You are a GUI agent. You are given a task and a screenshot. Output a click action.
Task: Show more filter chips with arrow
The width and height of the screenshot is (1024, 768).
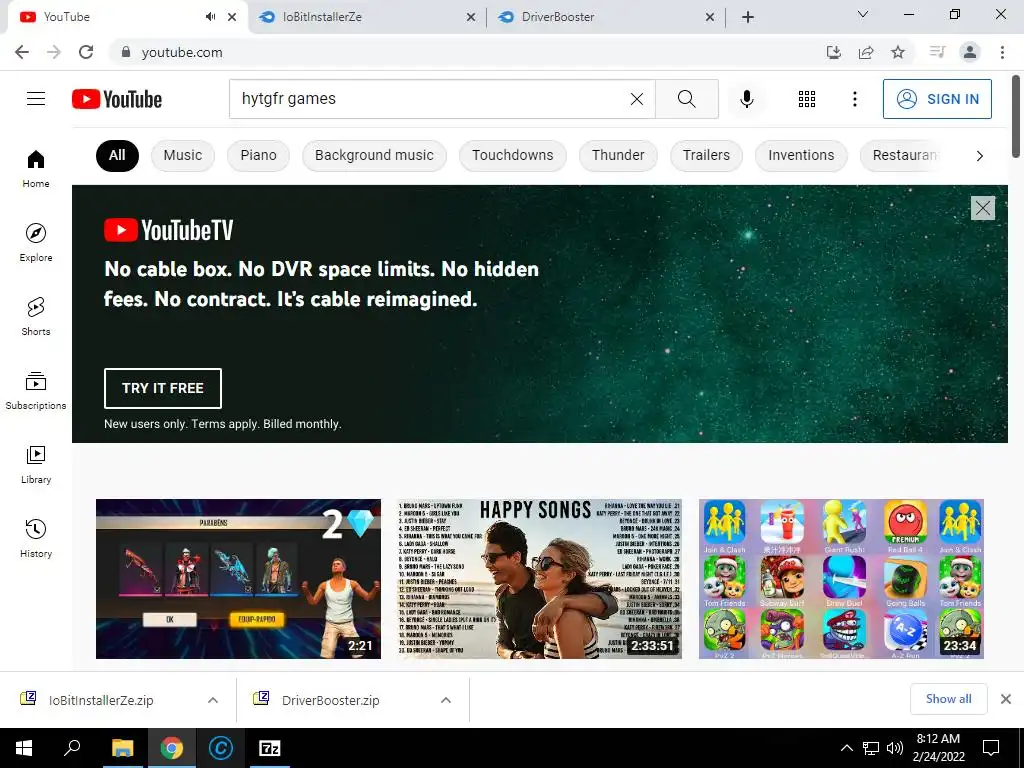pyautogui.click(x=979, y=155)
